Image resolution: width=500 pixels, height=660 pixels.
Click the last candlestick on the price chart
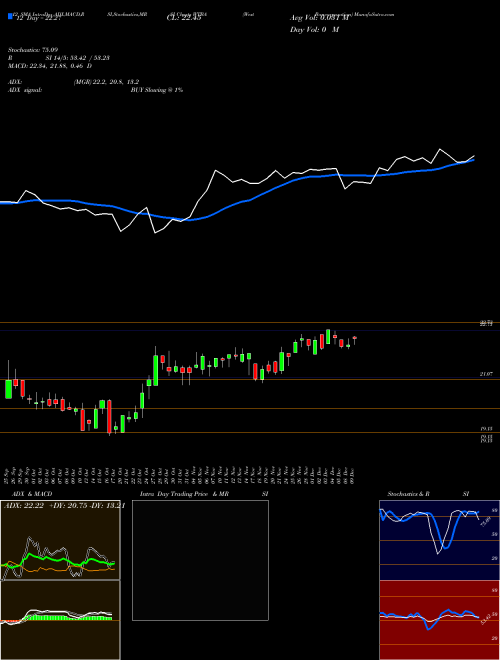(355, 339)
